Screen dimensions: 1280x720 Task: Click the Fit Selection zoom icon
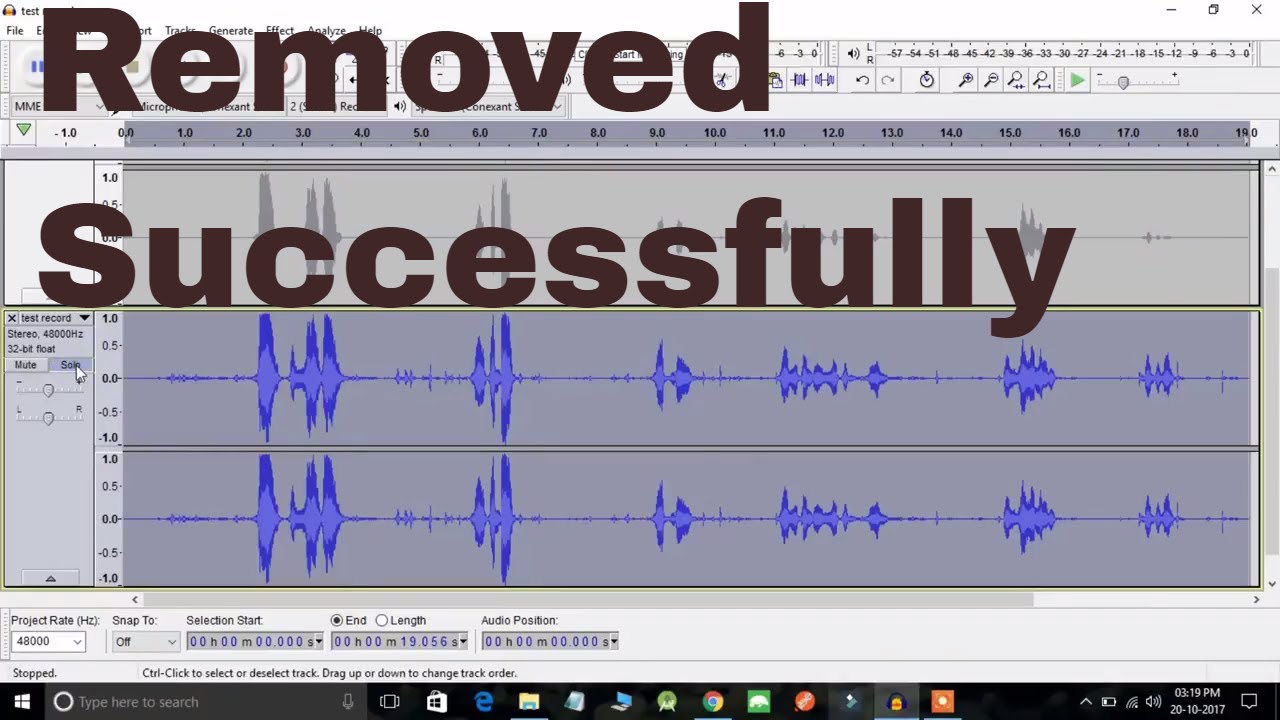[1016, 80]
